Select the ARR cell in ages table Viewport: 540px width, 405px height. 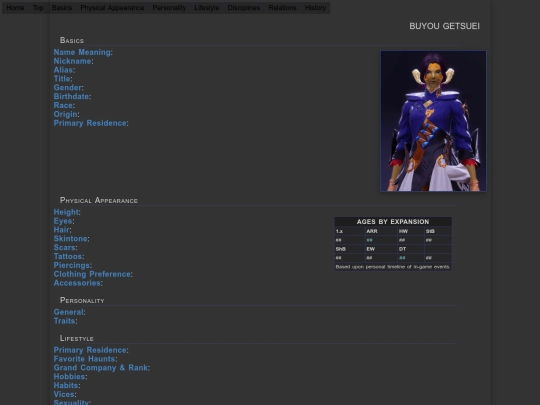[381, 231]
